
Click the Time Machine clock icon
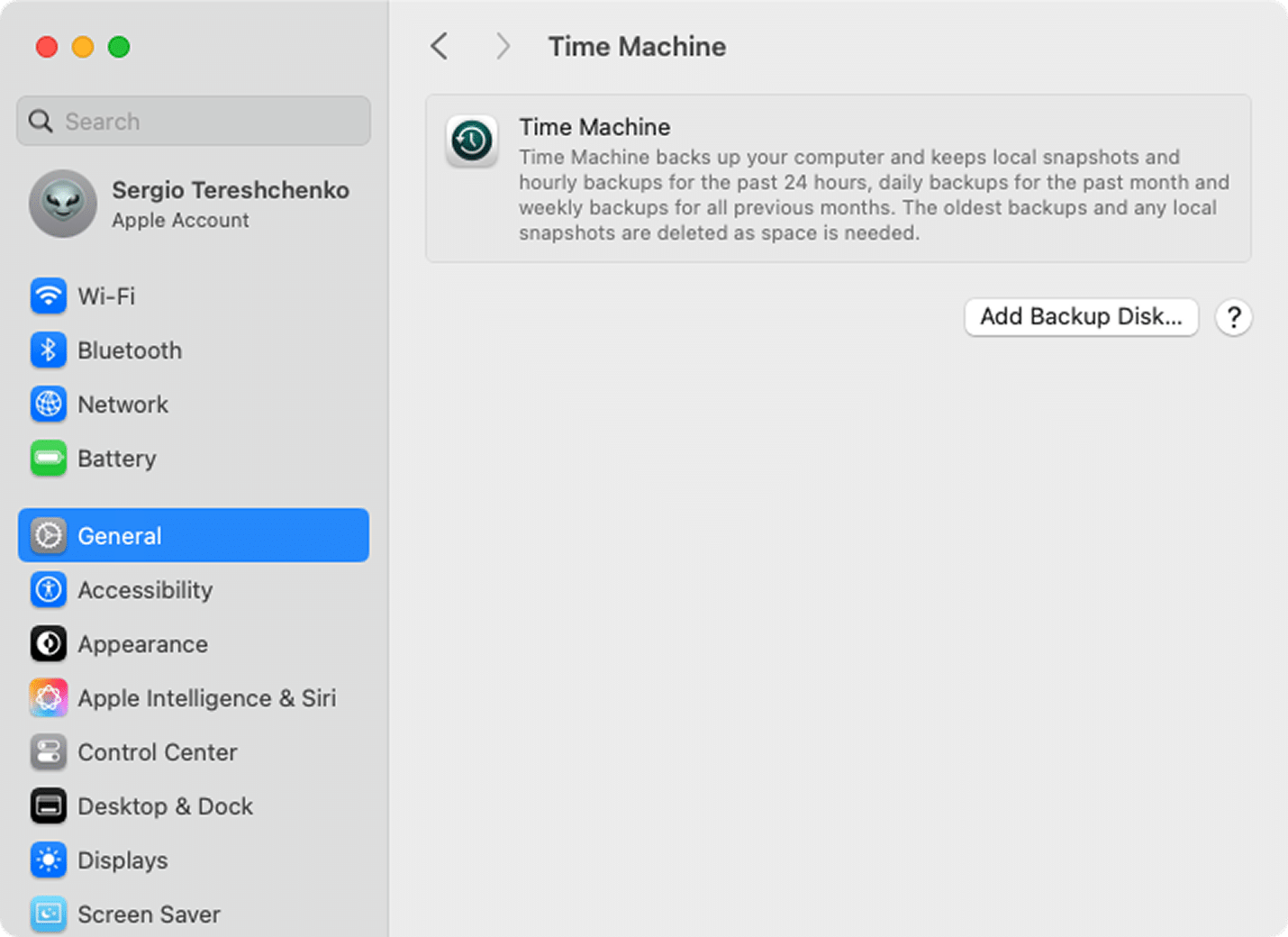pos(472,141)
